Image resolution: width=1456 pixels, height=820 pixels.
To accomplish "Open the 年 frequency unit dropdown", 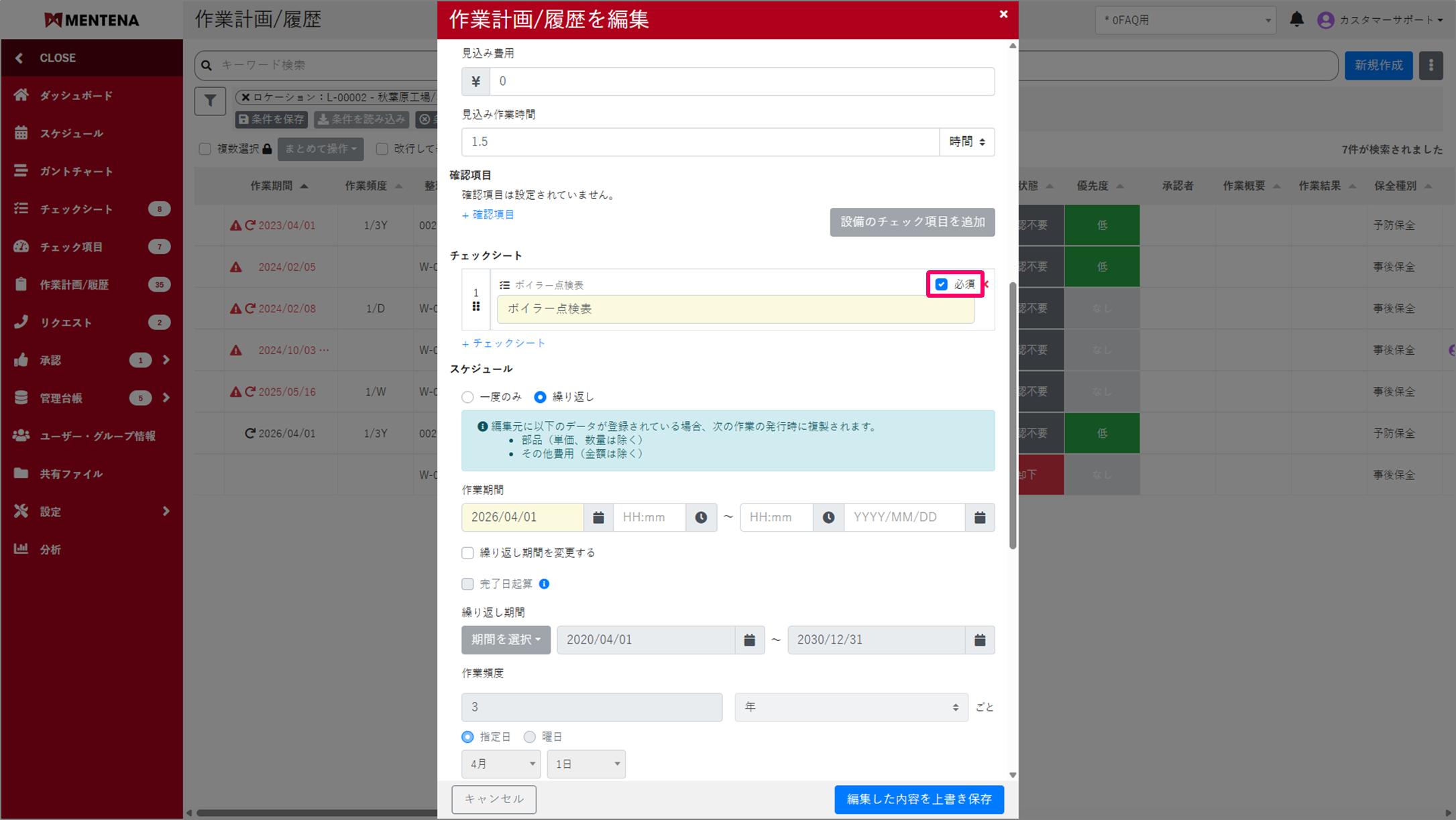I will [x=850, y=707].
